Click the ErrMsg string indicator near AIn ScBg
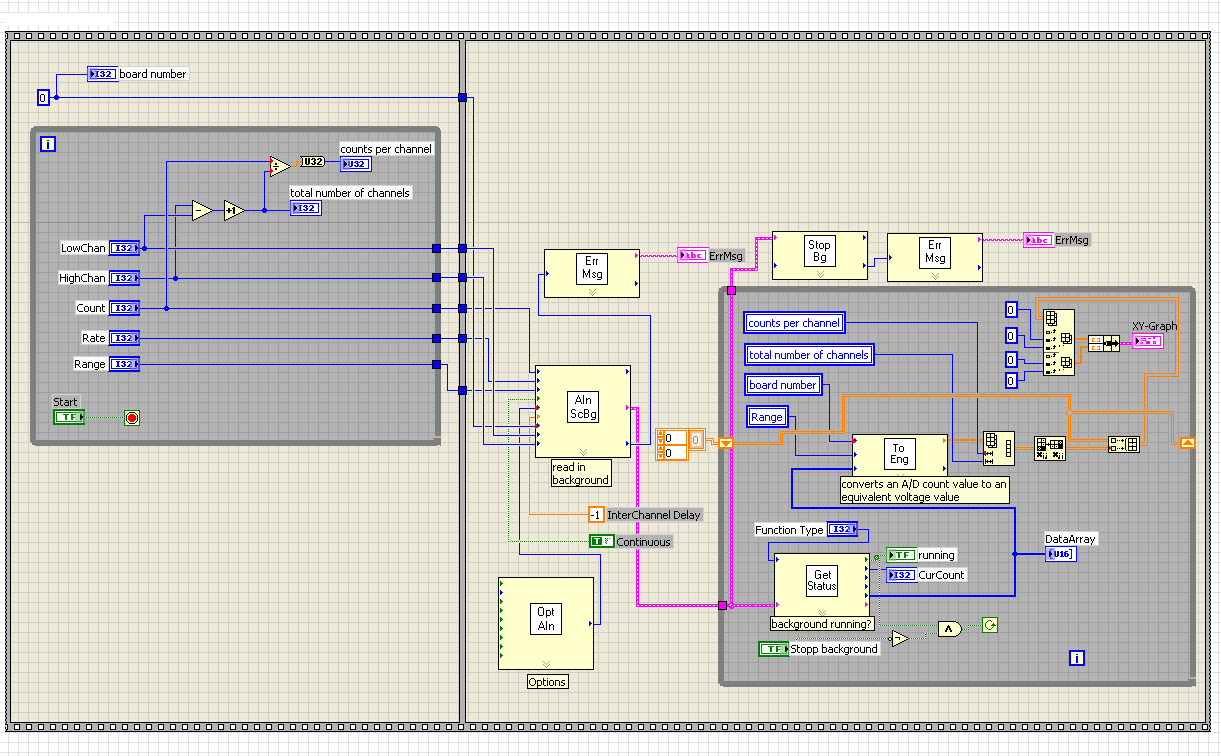 point(692,256)
